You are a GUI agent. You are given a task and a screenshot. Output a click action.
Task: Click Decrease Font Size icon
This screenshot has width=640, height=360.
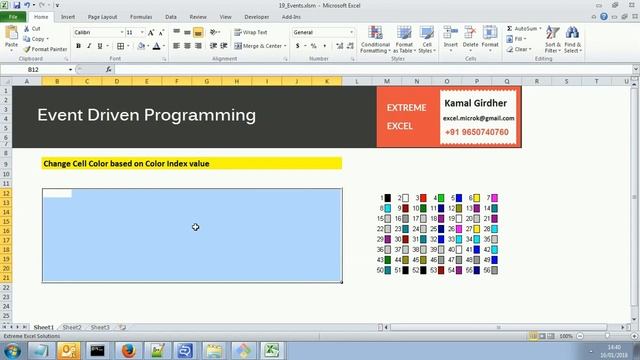pyautogui.click(x=161, y=32)
